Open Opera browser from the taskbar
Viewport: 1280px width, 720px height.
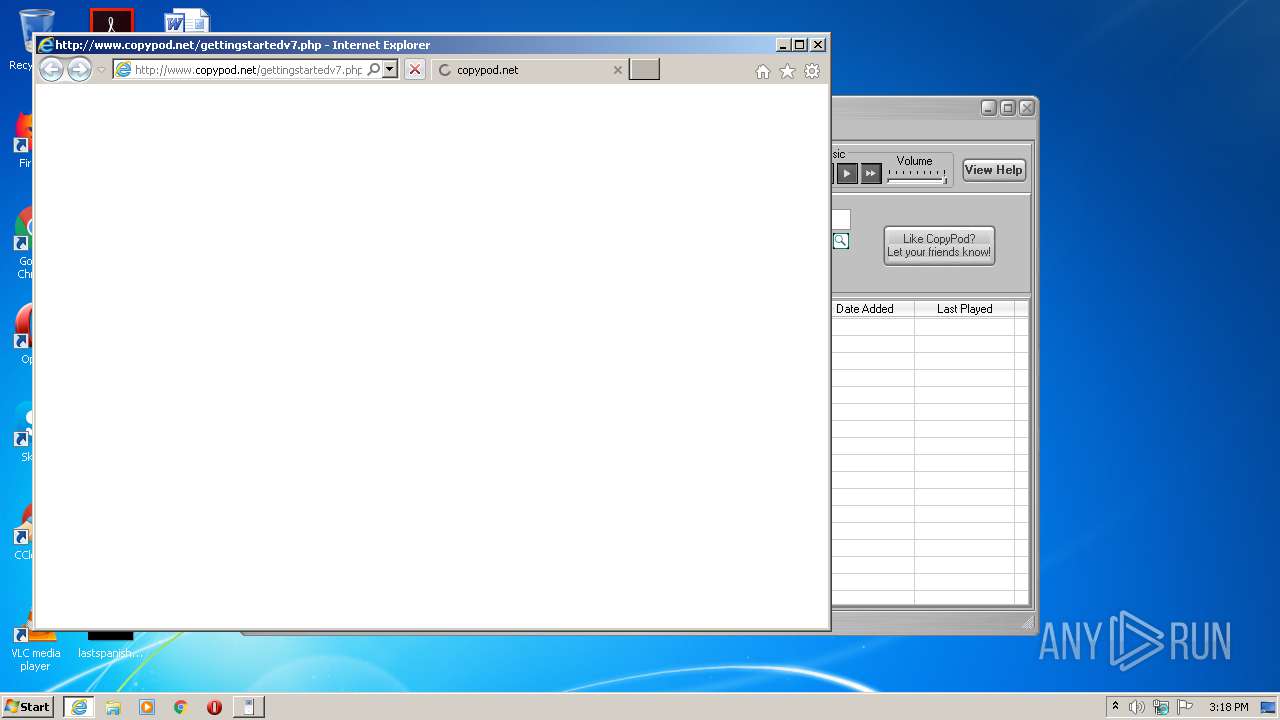click(214, 707)
